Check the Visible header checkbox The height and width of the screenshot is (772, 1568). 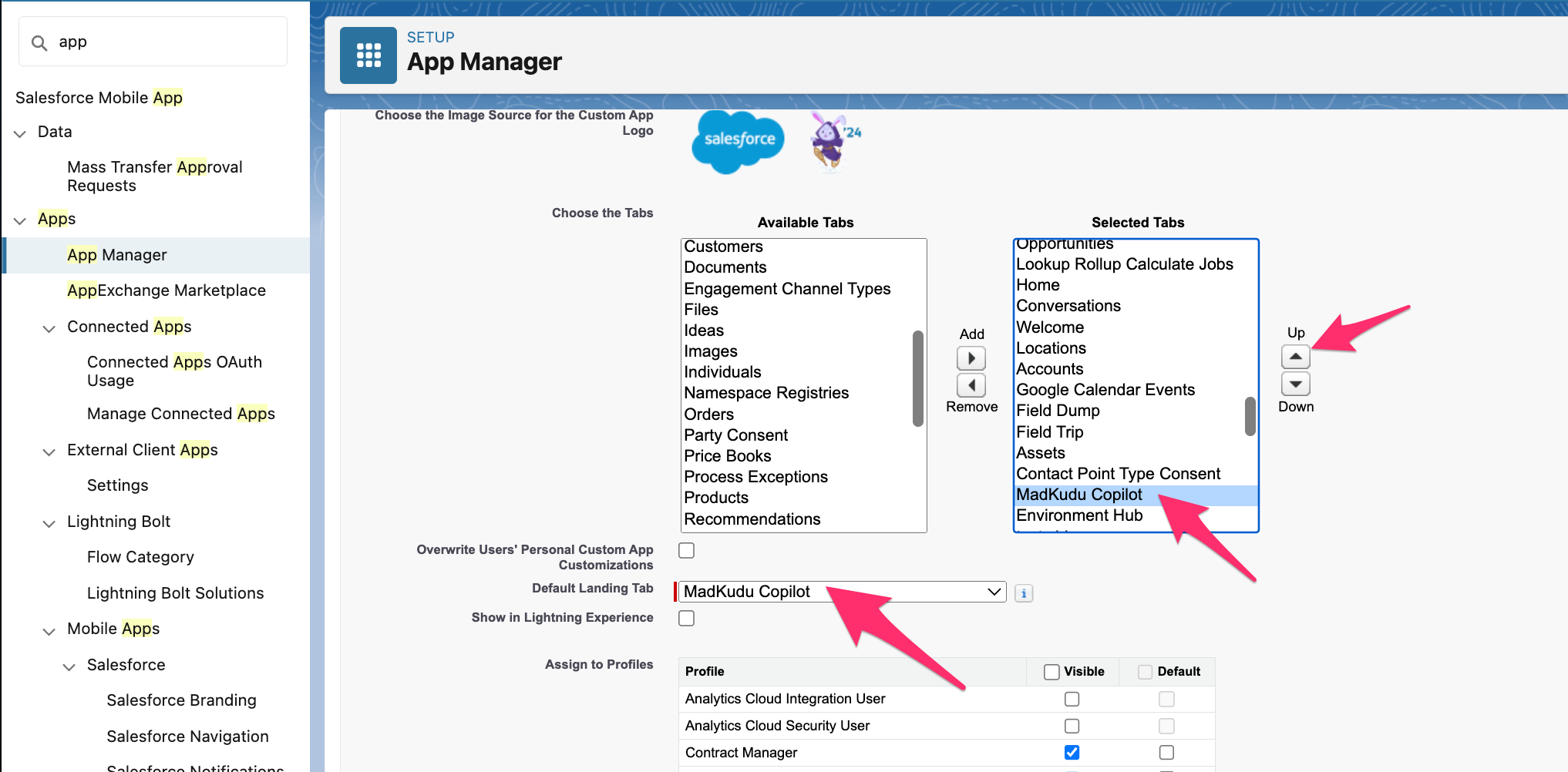1052,672
